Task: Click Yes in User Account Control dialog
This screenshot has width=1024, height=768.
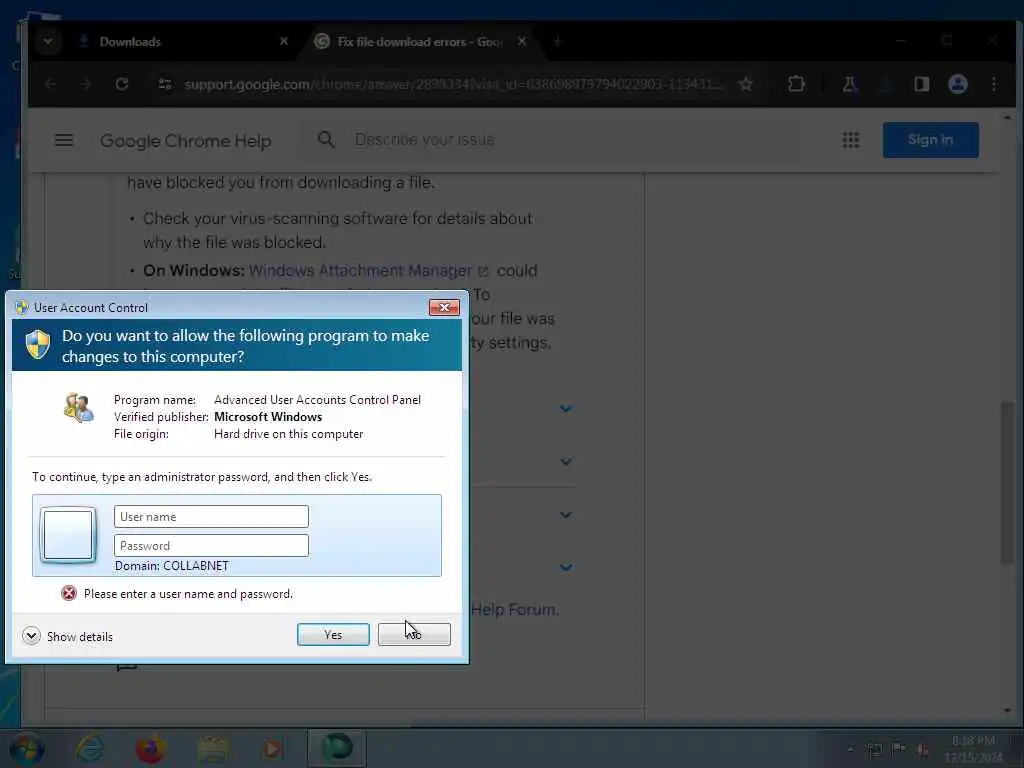Action: click(x=333, y=634)
